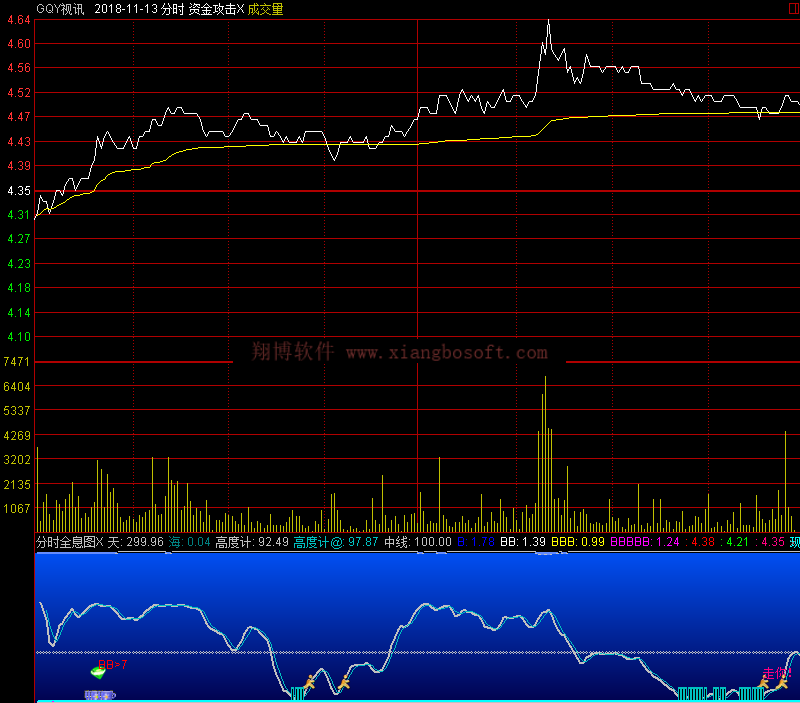Click the 4.27 price axis label
The image size is (800, 703).
pyautogui.click(x=19, y=239)
